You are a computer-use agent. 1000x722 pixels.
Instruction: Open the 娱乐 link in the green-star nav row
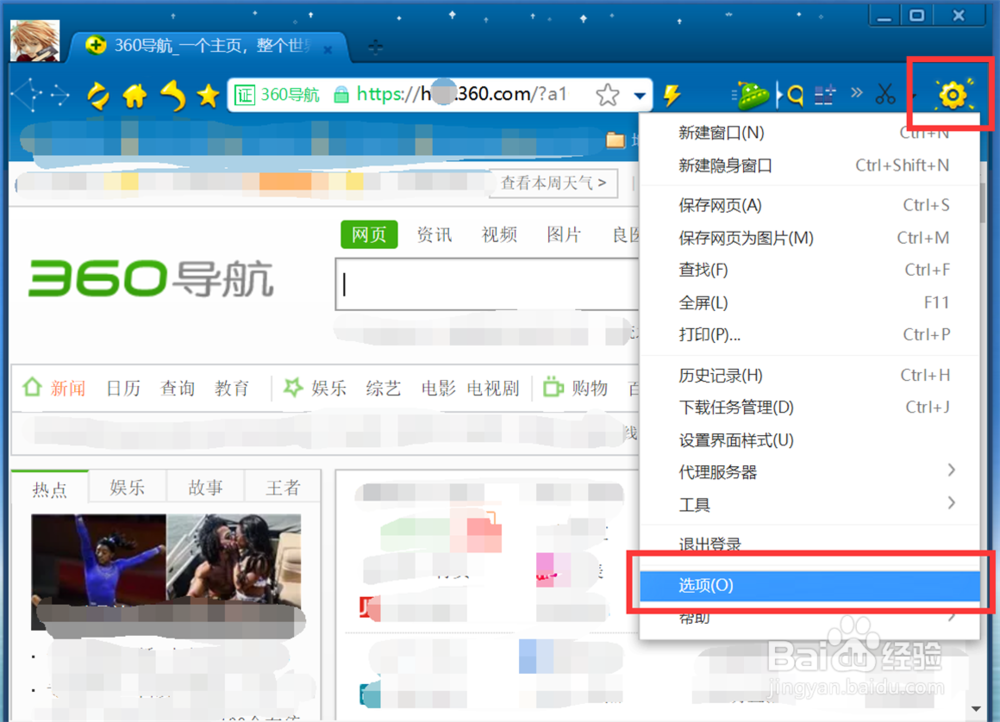click(x=328, y=388)
